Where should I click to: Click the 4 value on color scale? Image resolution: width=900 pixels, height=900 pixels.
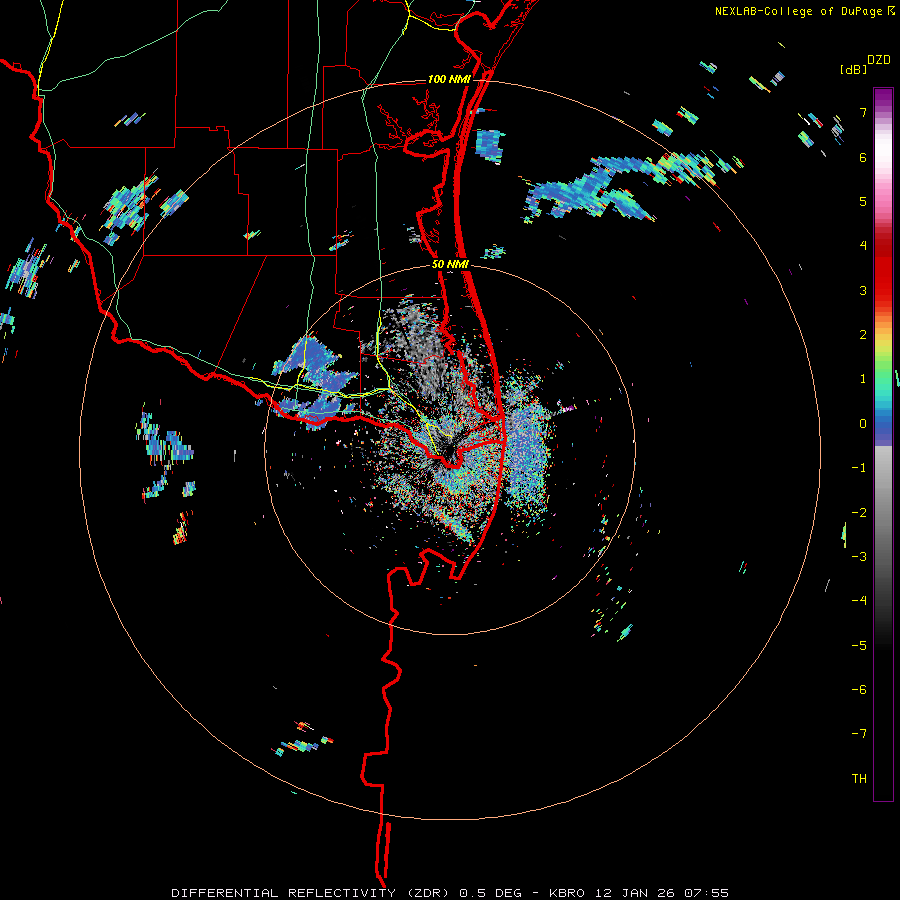863,246
